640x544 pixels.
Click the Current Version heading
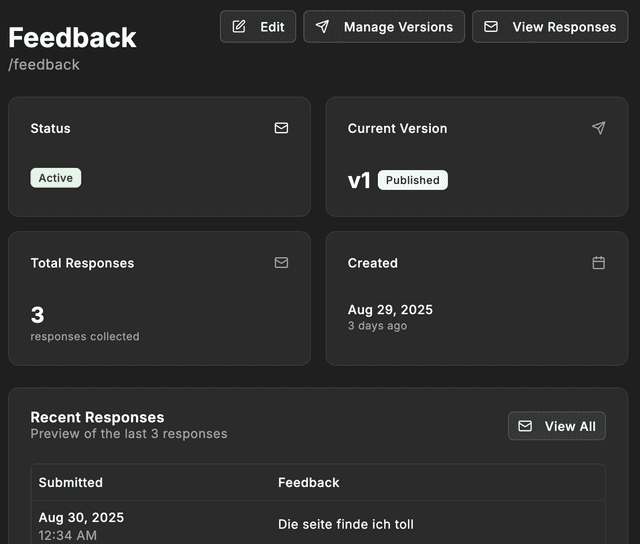pos(398,128)
